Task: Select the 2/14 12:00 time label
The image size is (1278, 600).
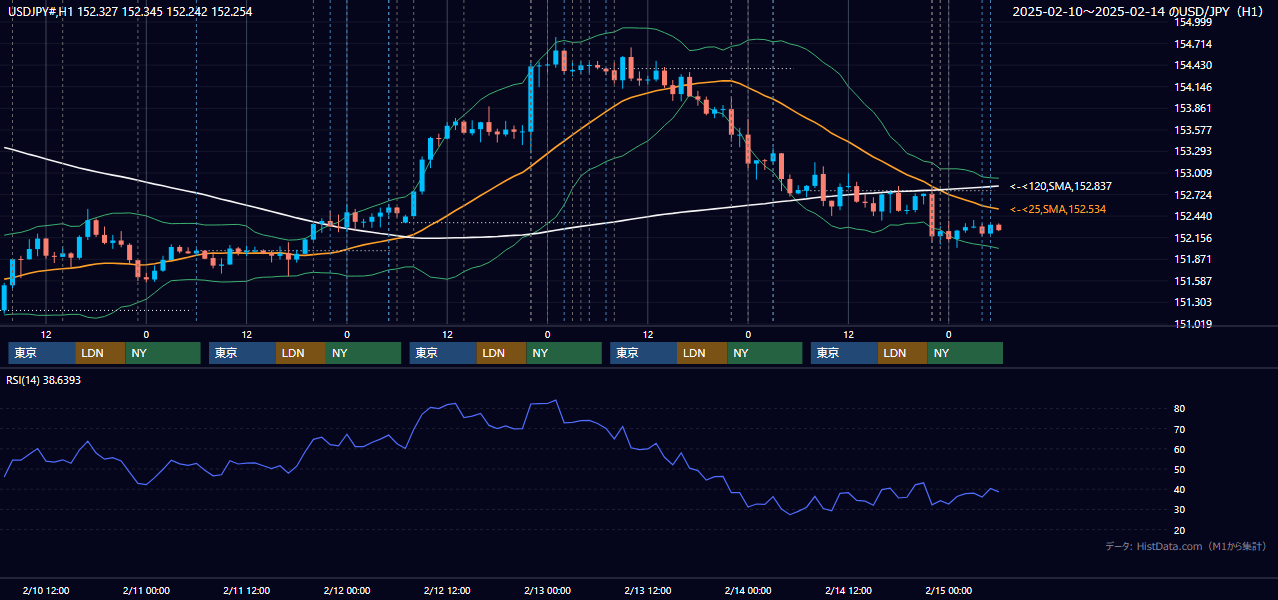Action: pos(849,590)
